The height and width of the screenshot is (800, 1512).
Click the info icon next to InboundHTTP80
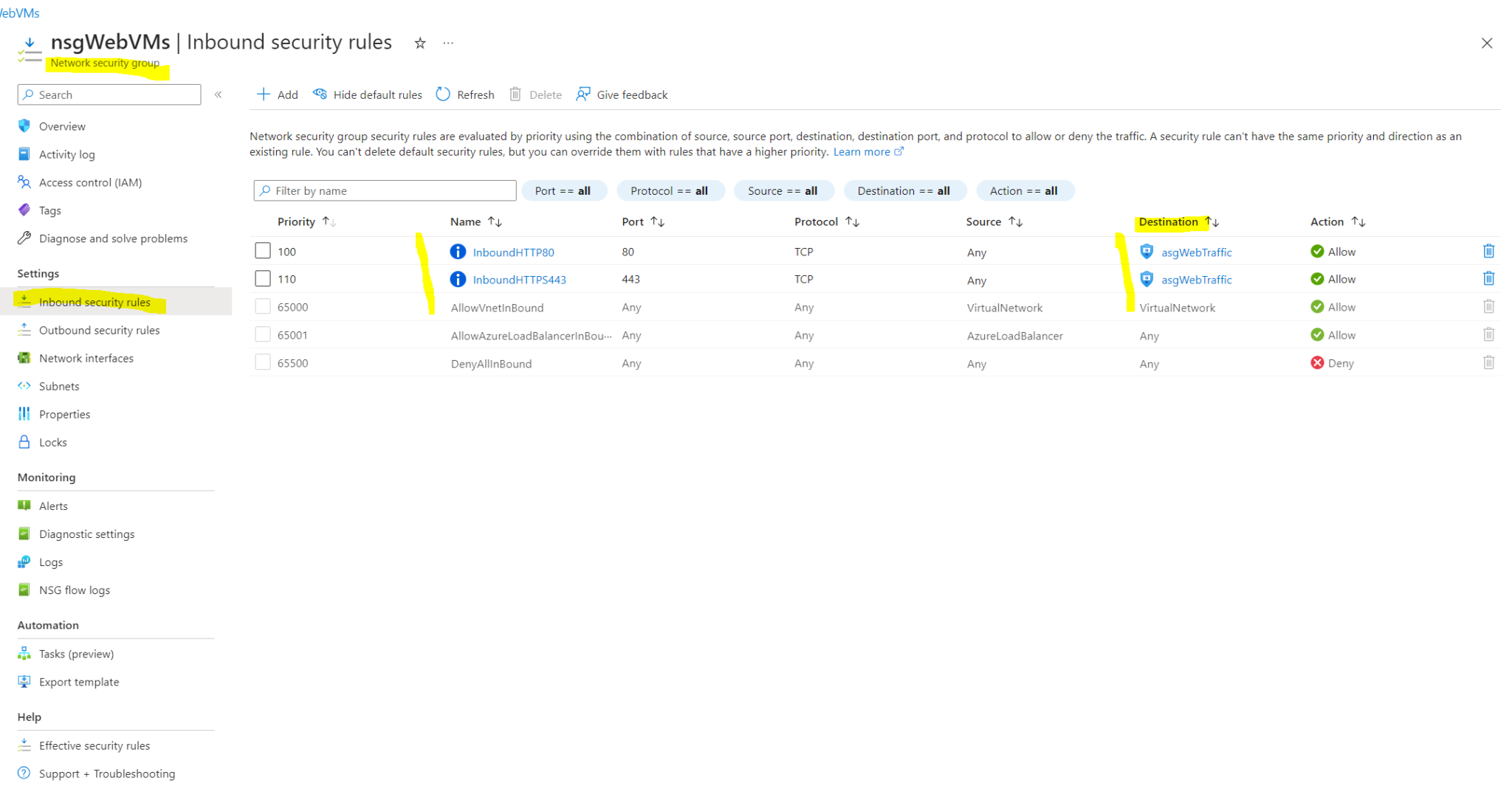(x=458, y=252)
